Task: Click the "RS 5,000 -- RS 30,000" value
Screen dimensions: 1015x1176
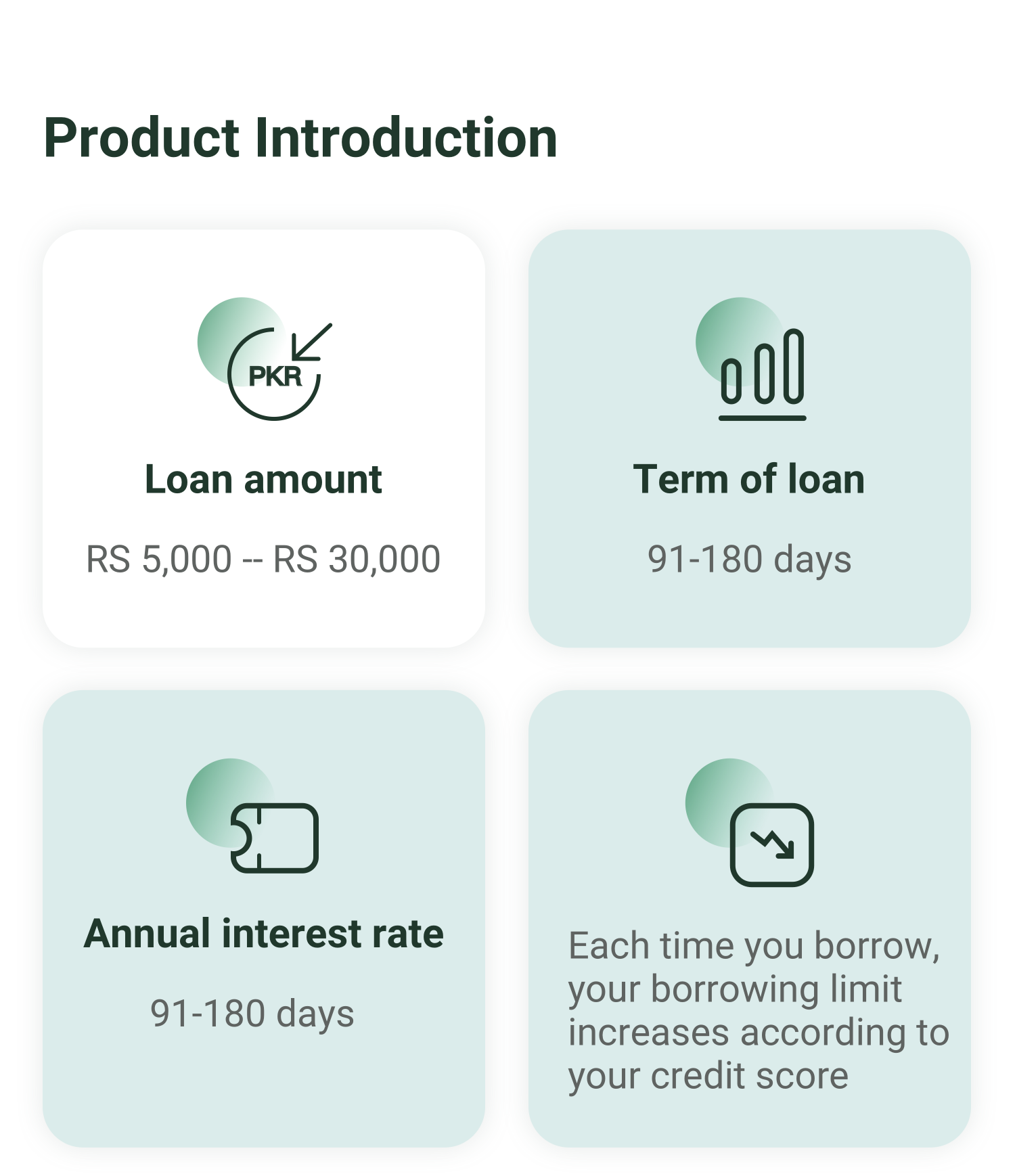Action: [263, 560]
